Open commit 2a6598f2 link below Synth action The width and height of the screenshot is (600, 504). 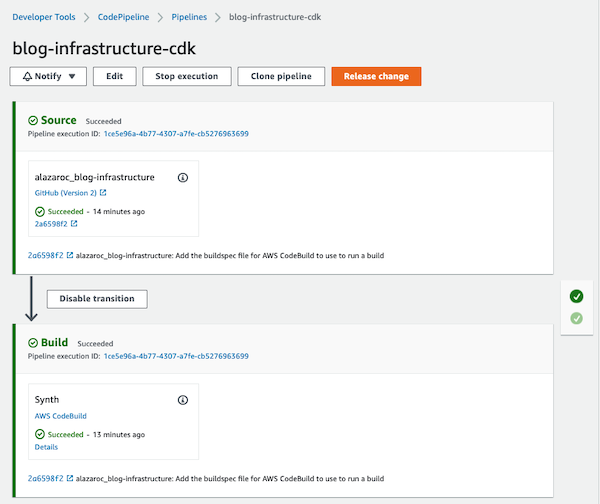[x=46, y=478]
